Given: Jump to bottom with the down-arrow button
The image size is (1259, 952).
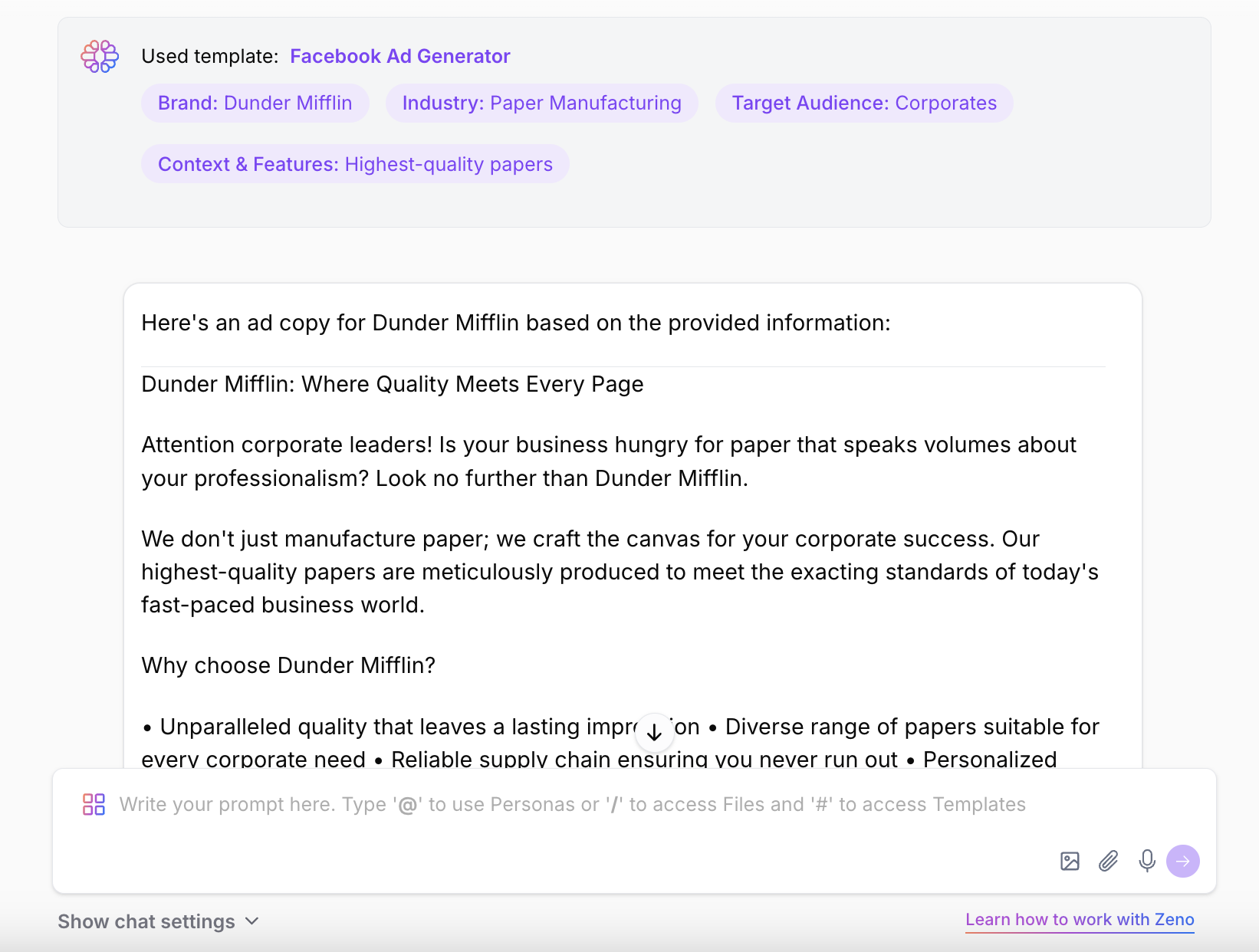Looking at the screenshot, I should click(x=654, y=732).
